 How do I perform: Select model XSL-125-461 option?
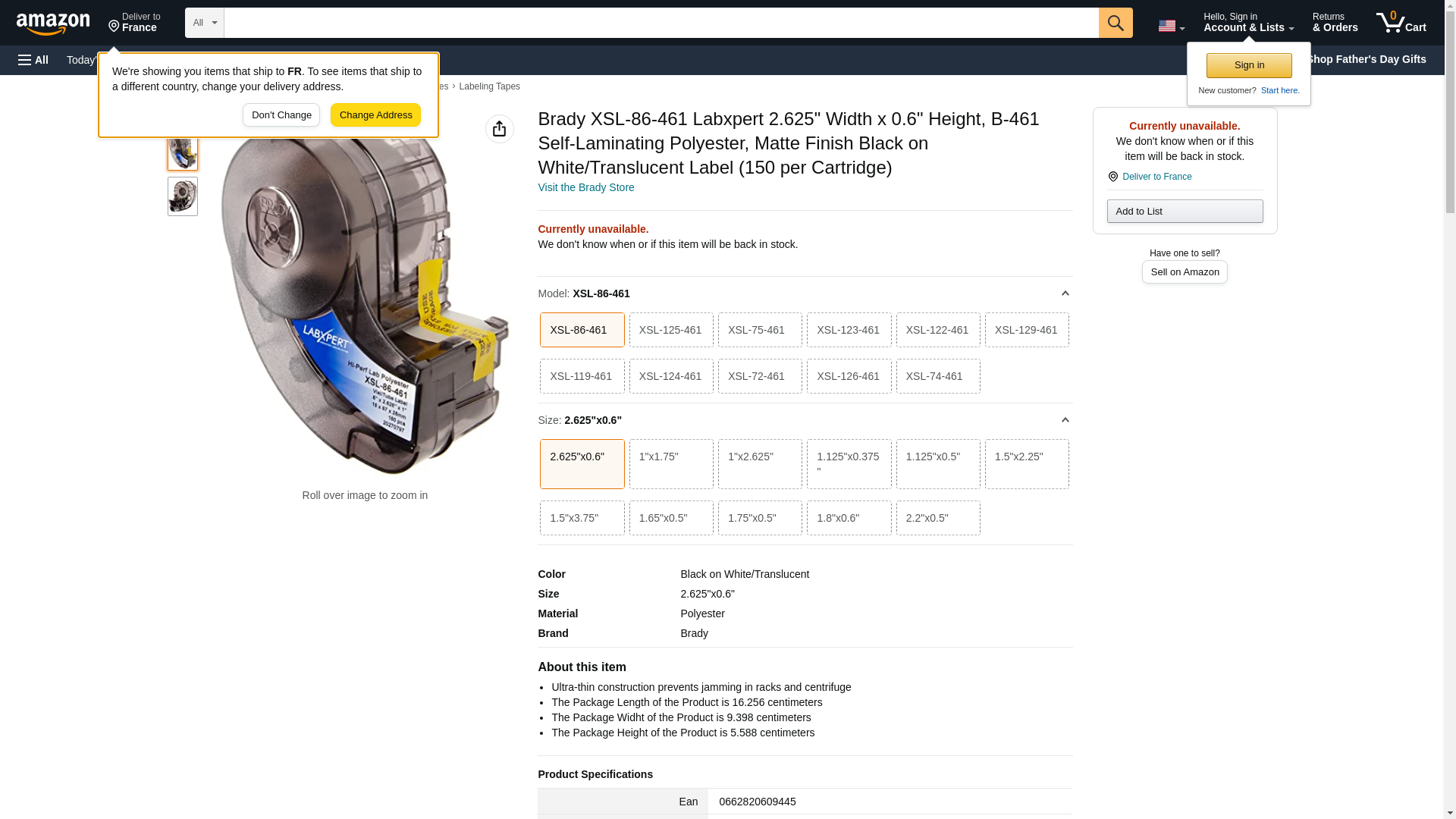[670, 330]
